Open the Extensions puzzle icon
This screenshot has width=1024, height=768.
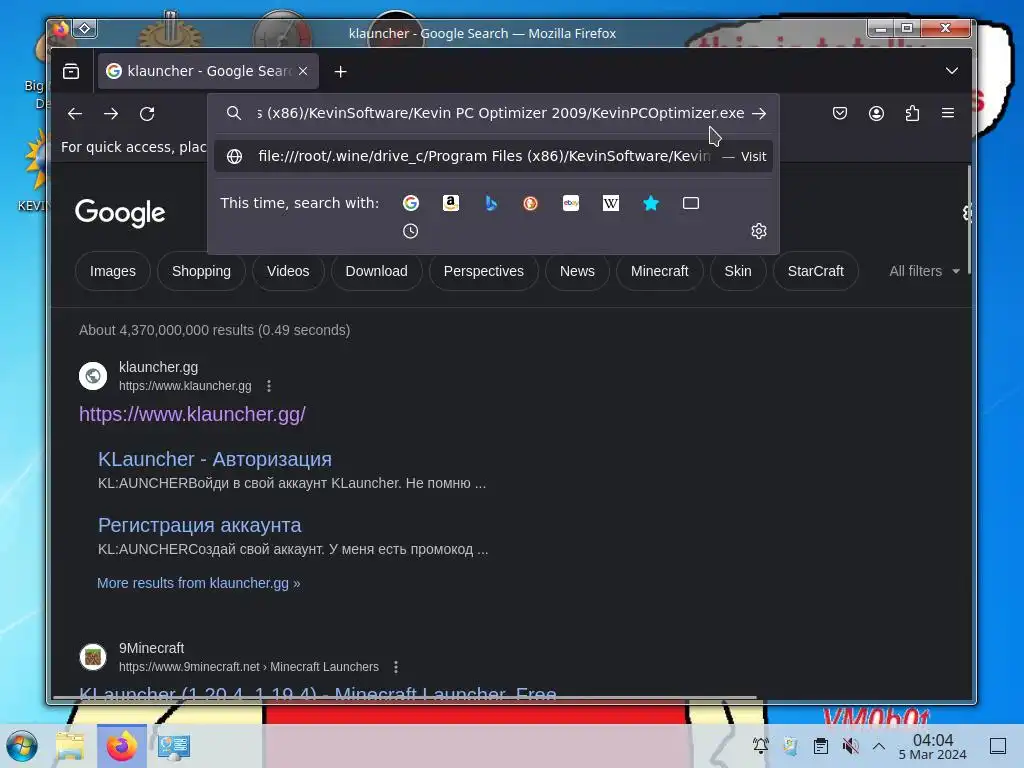coord(912,113)
